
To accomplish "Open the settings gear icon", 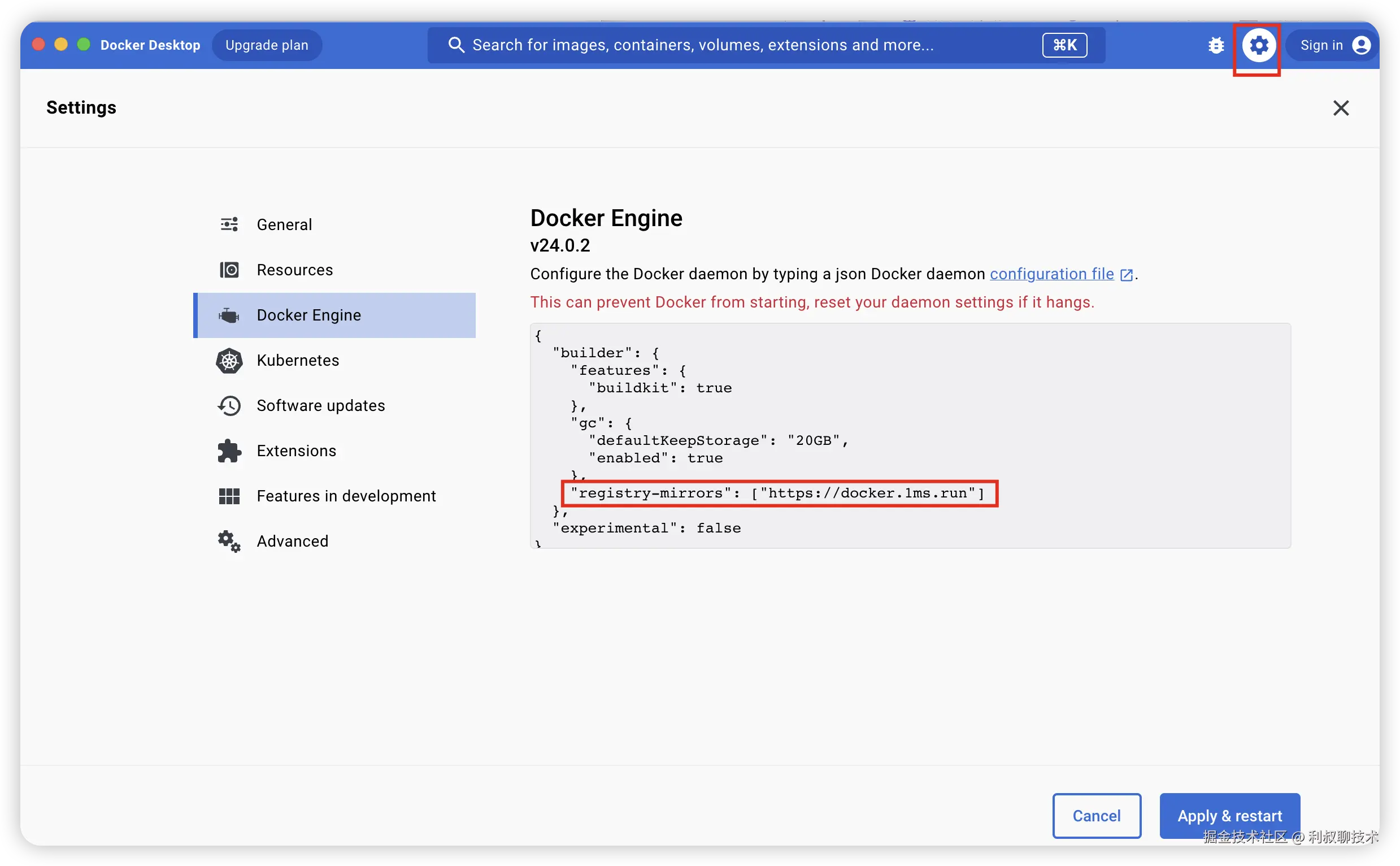I will 1258,45.
